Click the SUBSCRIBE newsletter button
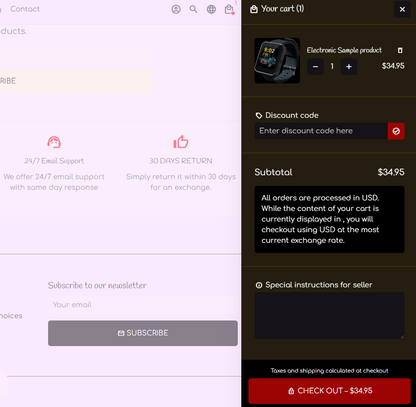The width and height of the screenshot is (416, 407). pos(143,333)
